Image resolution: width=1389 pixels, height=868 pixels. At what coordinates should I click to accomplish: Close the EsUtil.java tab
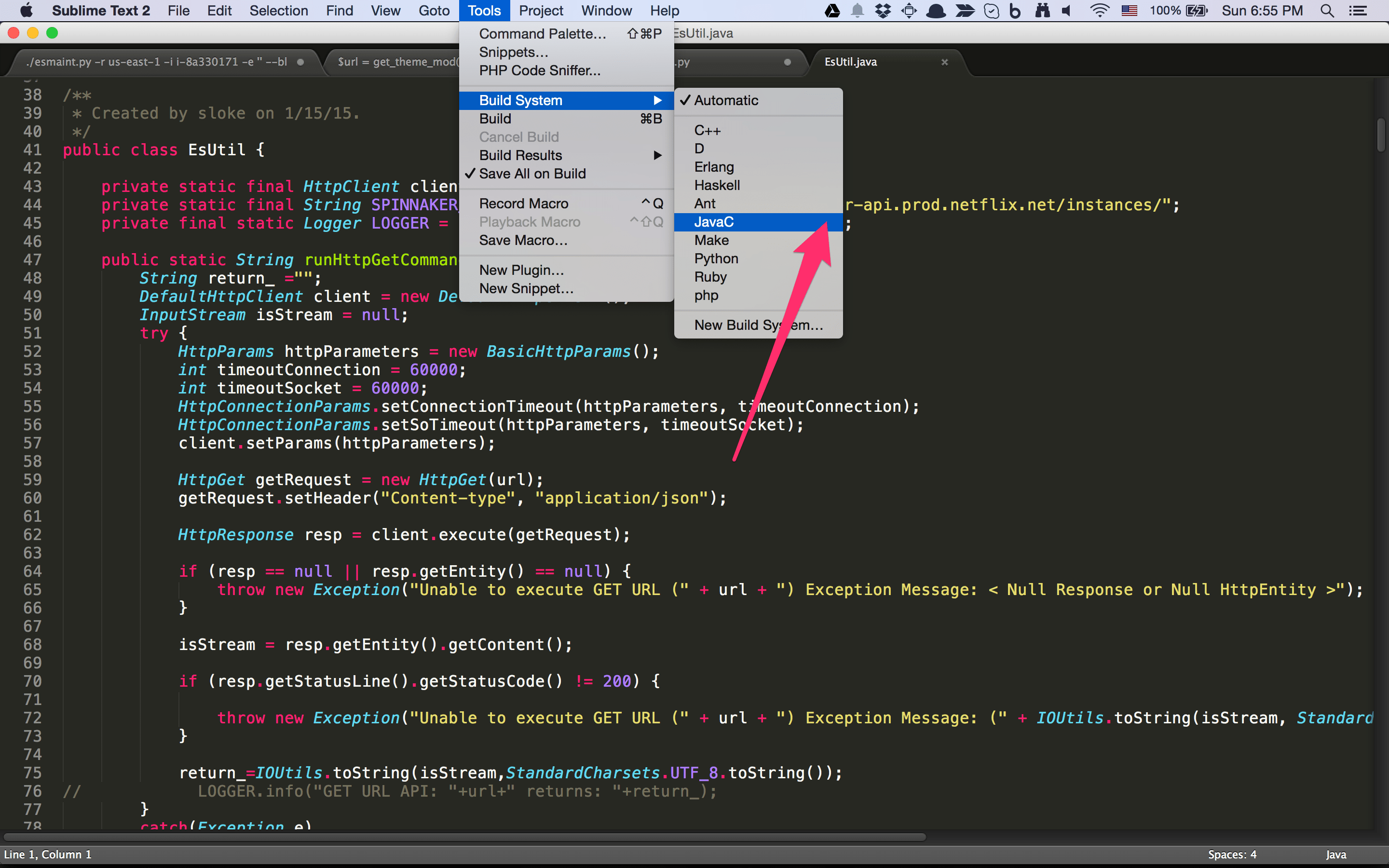[x=945, y=62]
